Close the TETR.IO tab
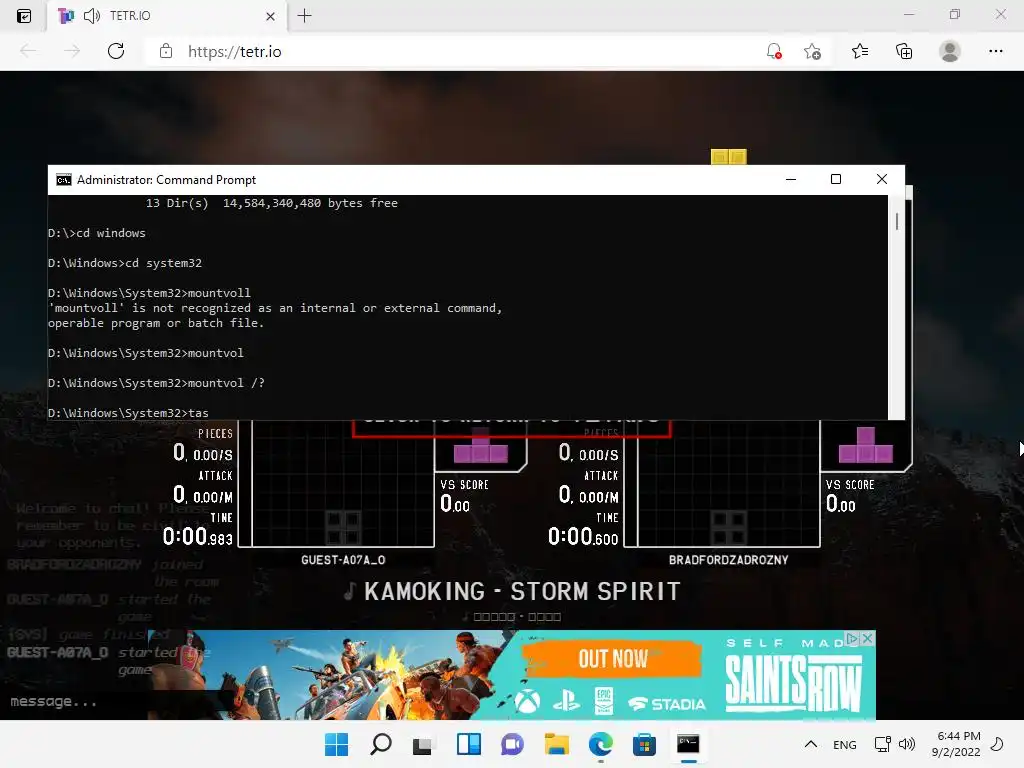The height and width of the screenshot is (768, 1024). 270,16
